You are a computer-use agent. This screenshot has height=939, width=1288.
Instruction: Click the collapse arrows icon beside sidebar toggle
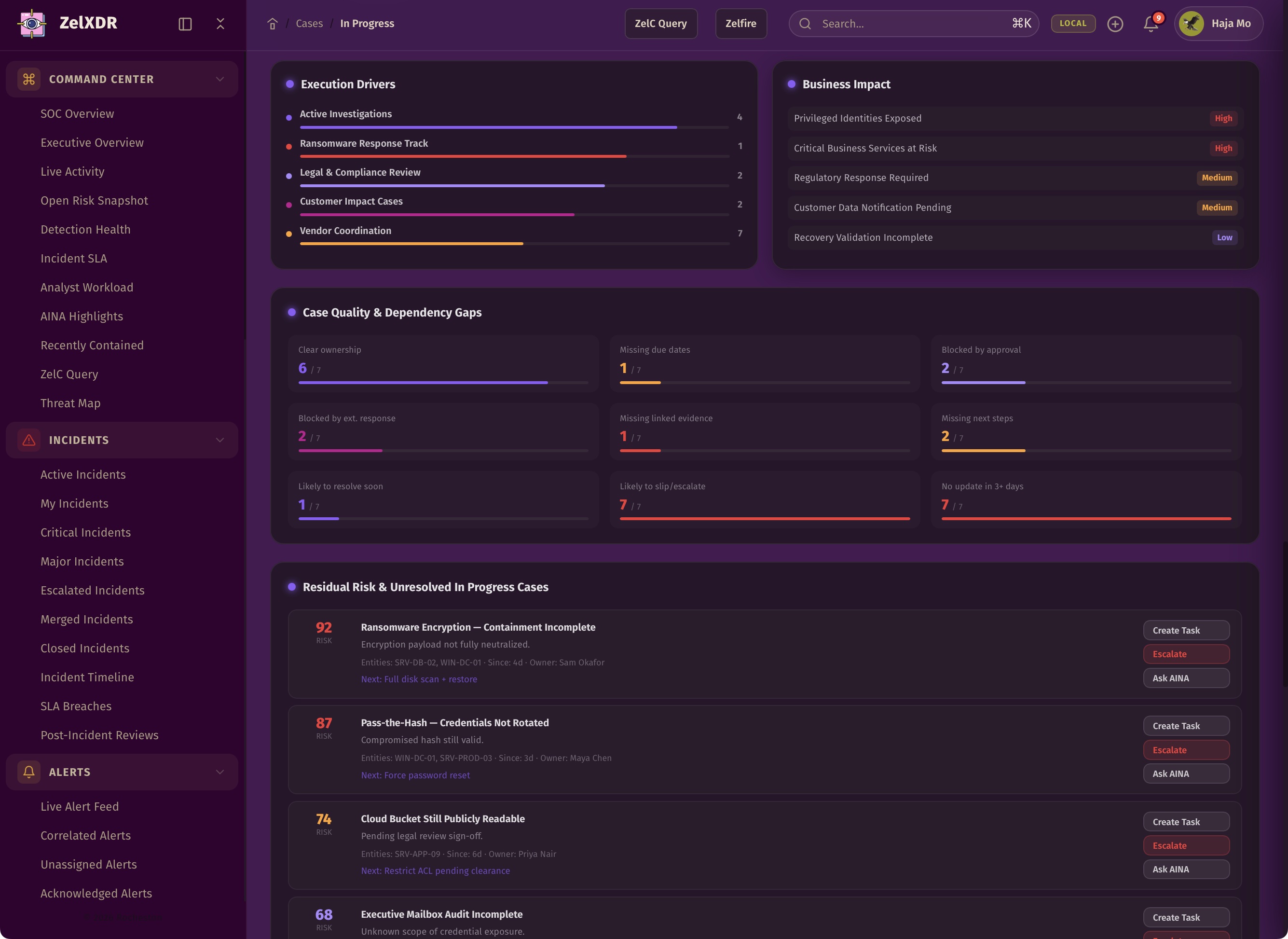[220, 24]
